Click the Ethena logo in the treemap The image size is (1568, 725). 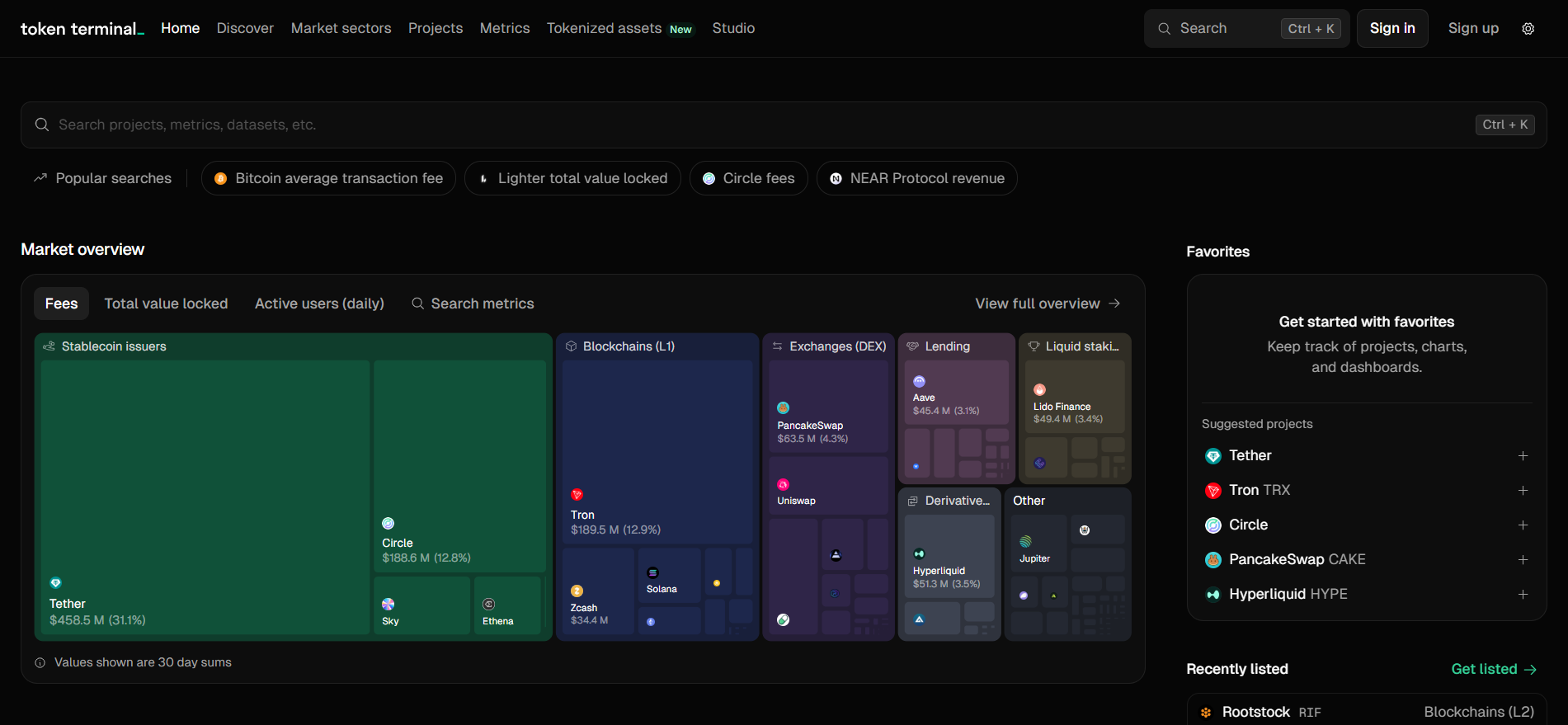[x=489, y=604]
